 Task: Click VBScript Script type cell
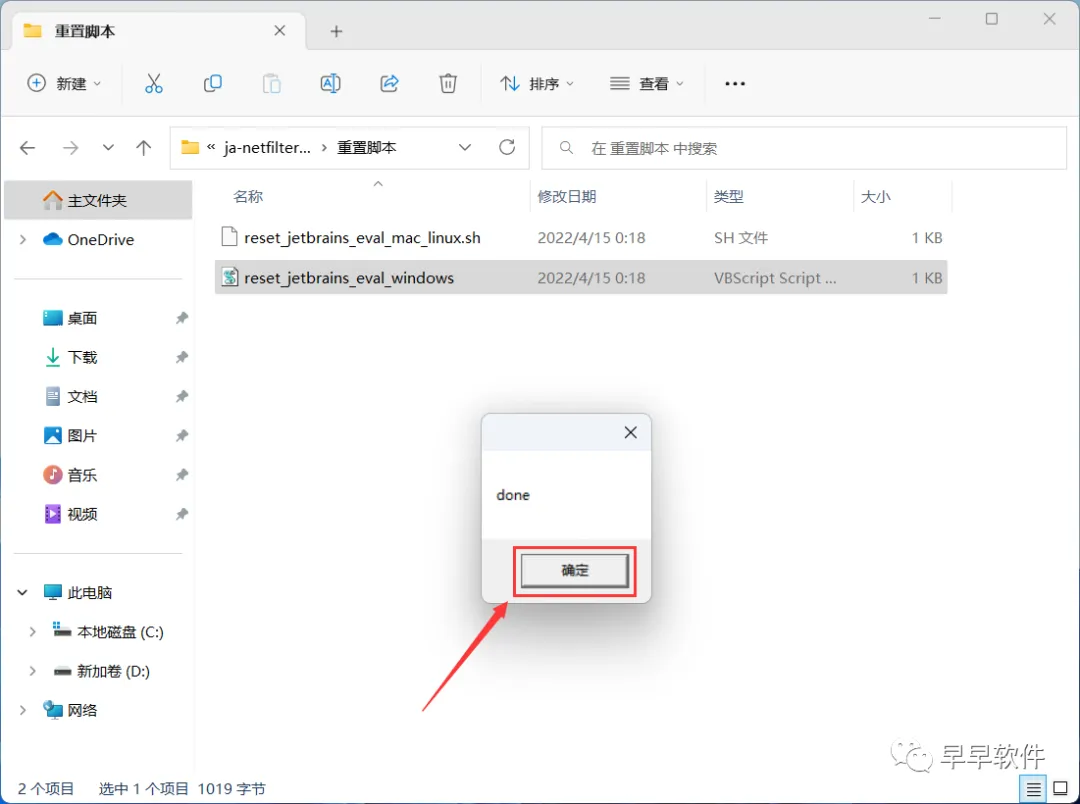[x=775, y=278]
